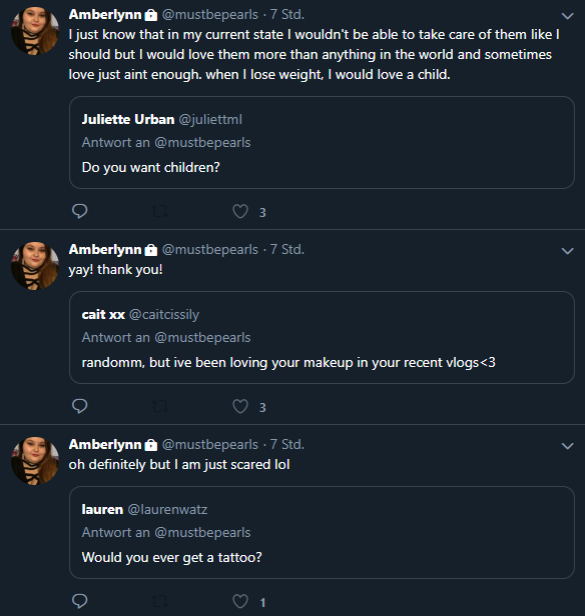Retweet the 'yay! thank you!' tweet

160,406
